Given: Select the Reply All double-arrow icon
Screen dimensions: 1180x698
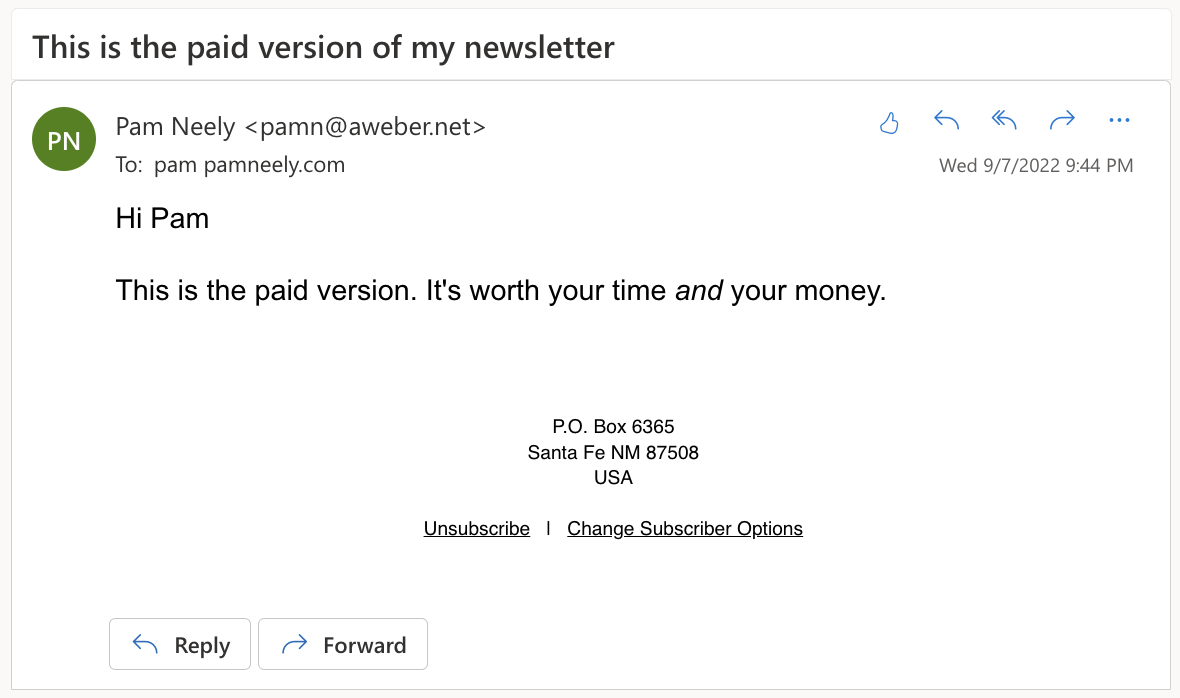Looking at the screenshot, I should pyautogui.click(x=1004, y=120).
